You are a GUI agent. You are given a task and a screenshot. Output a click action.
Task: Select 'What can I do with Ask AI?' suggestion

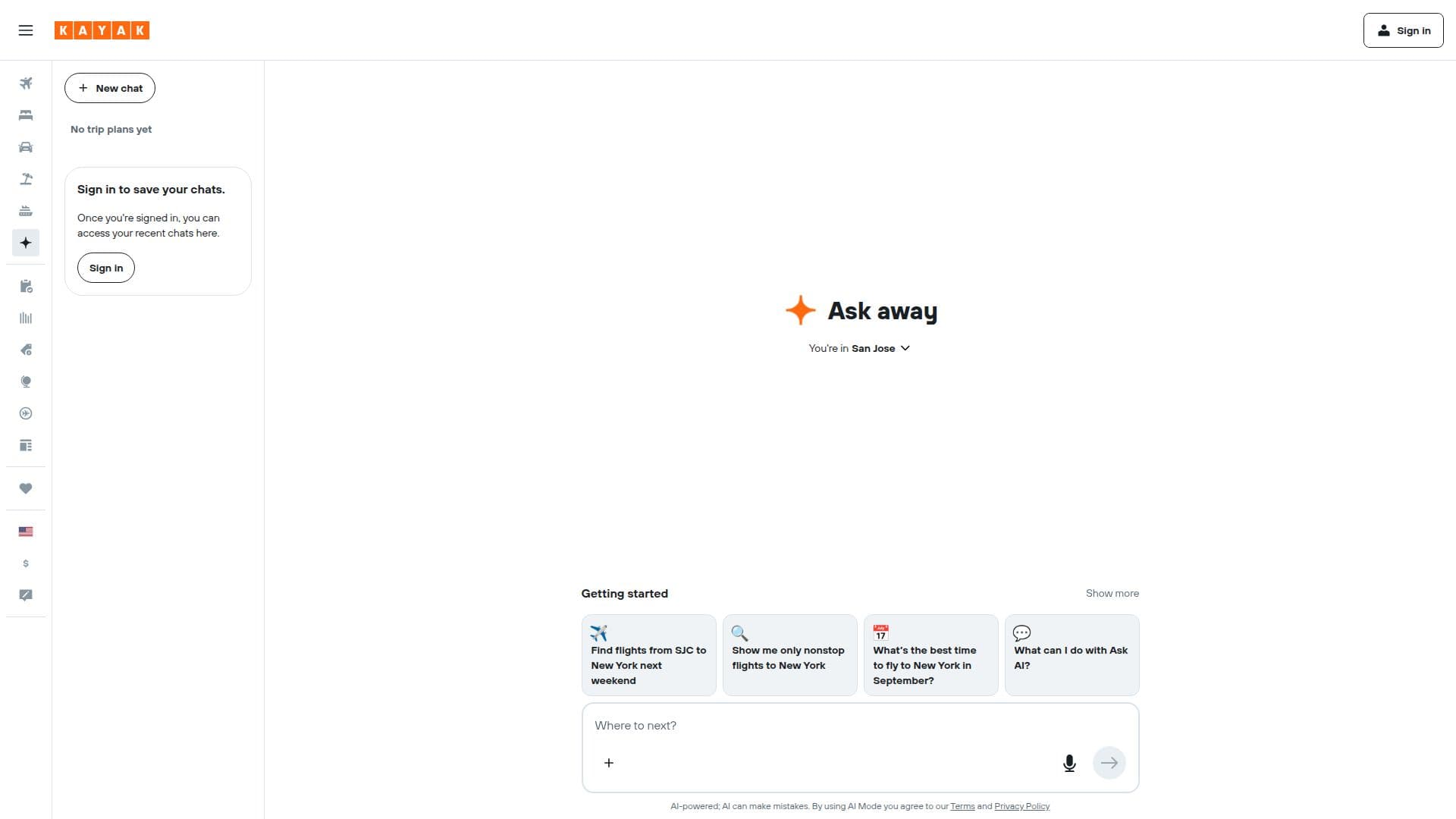tap(1072, 655)
